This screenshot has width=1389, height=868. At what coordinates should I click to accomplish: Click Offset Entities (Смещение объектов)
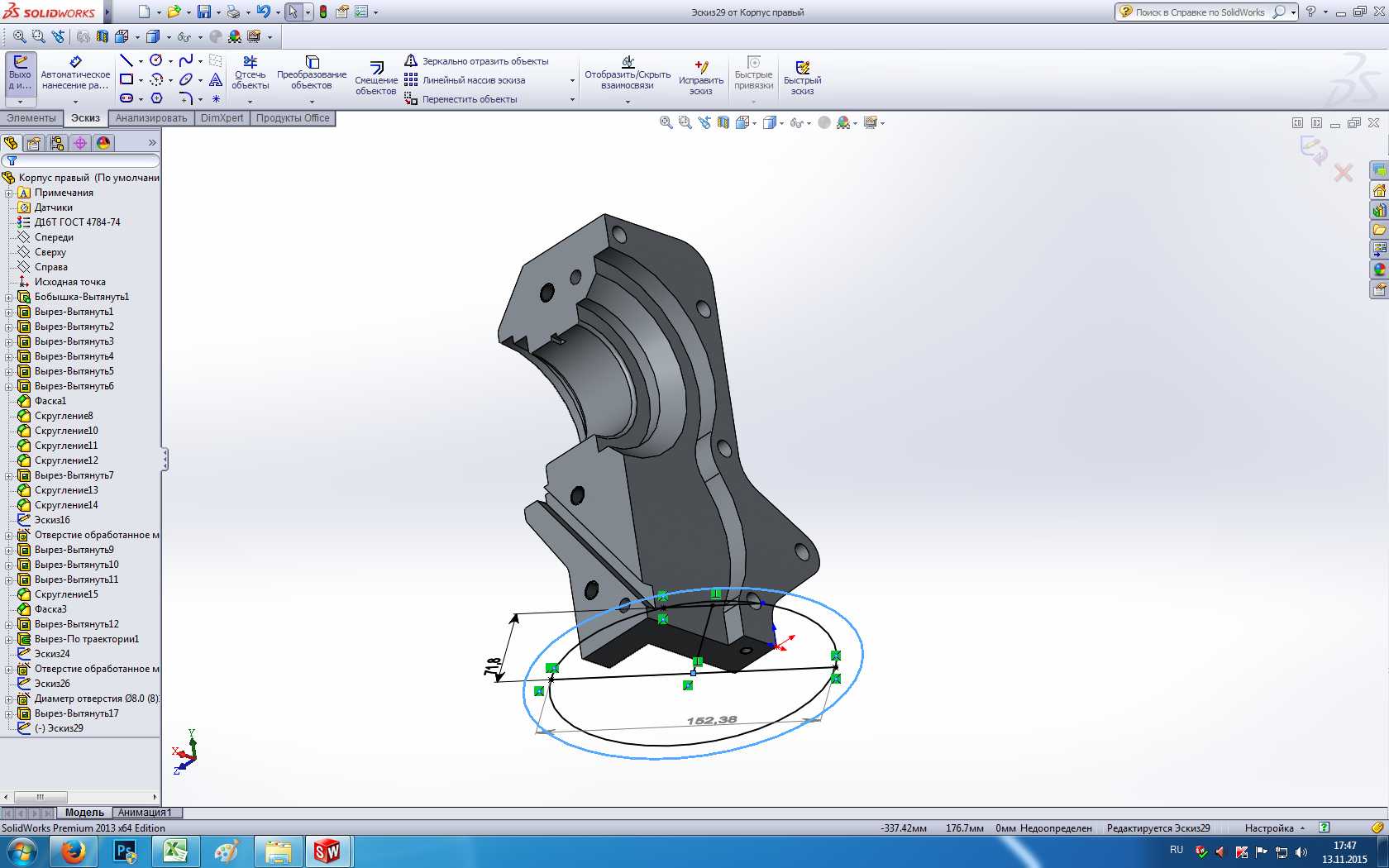pyautogui.click(x=376, y=79)
